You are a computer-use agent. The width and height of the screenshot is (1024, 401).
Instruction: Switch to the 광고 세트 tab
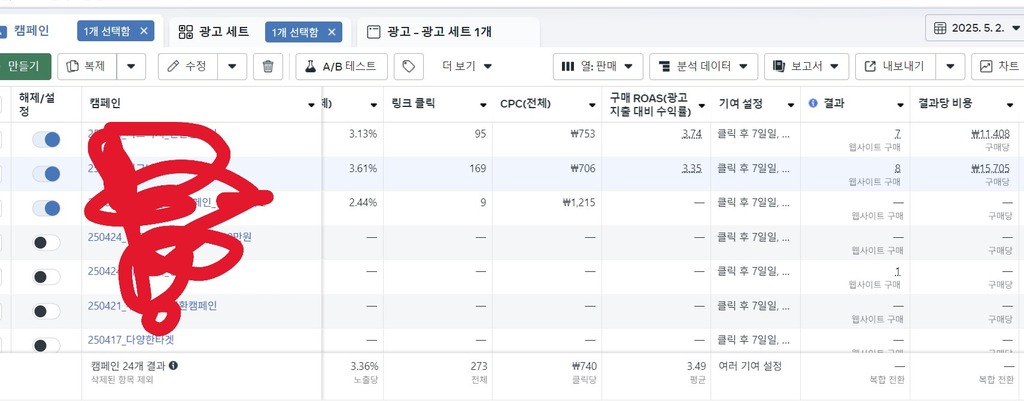click(214, 32)
